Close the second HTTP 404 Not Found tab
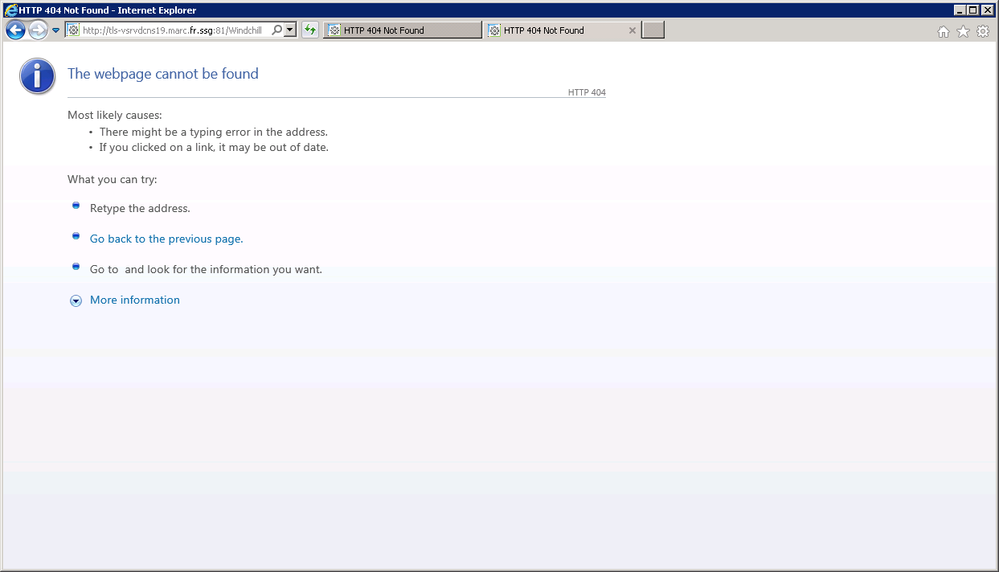Viewport: 999px width, 572px height. (632, 31)
